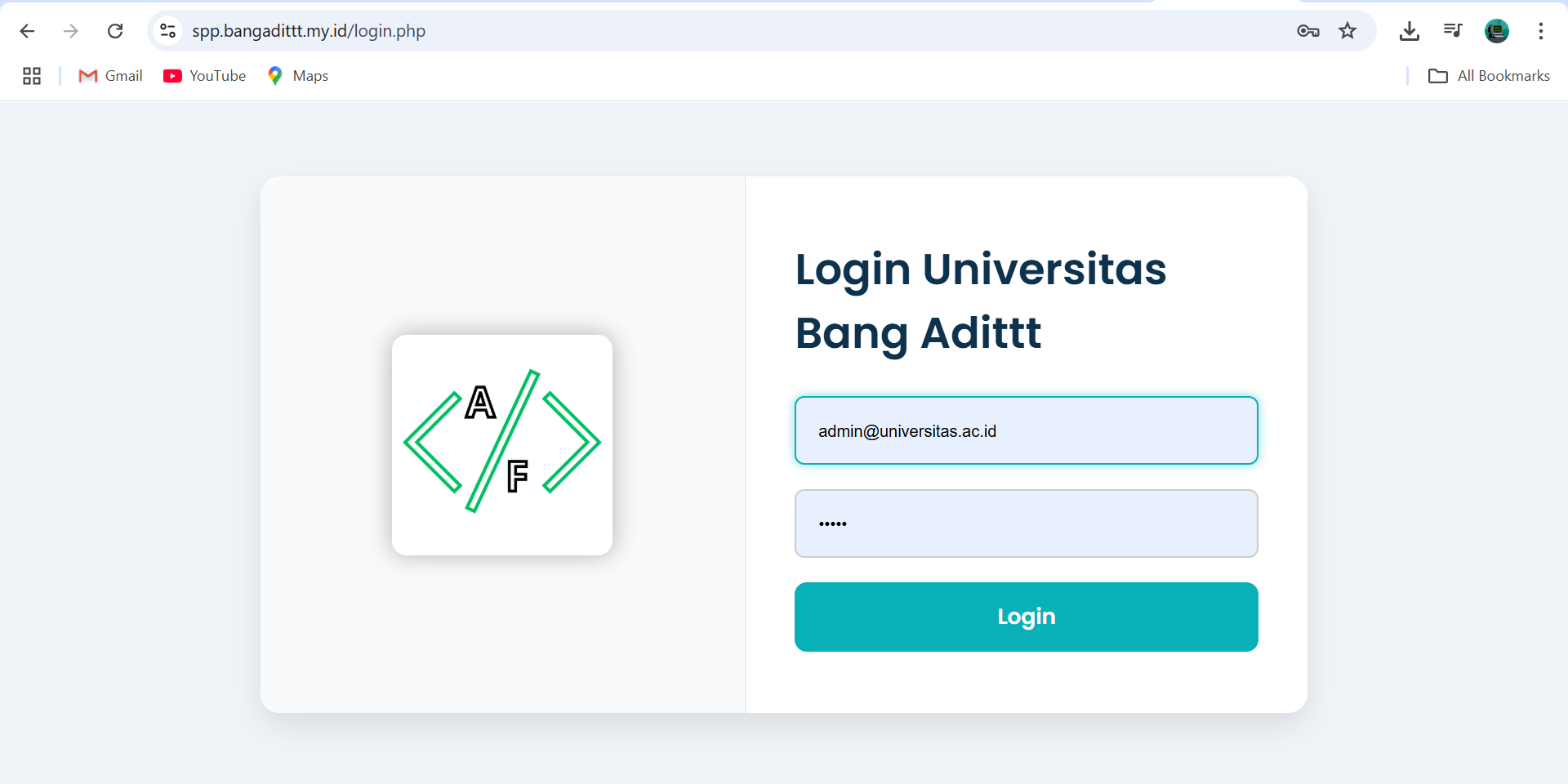The image size is (1568, 784).
Task: Expand the All Bookmarks folder
Action: (1489, 76)
